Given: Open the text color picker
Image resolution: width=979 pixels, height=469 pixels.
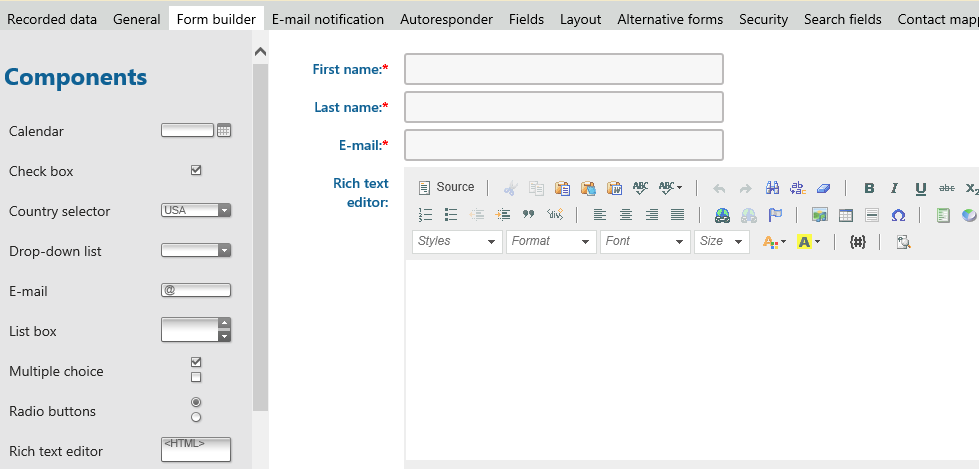Looking at the screenshot, I should [x=775, y=242].
